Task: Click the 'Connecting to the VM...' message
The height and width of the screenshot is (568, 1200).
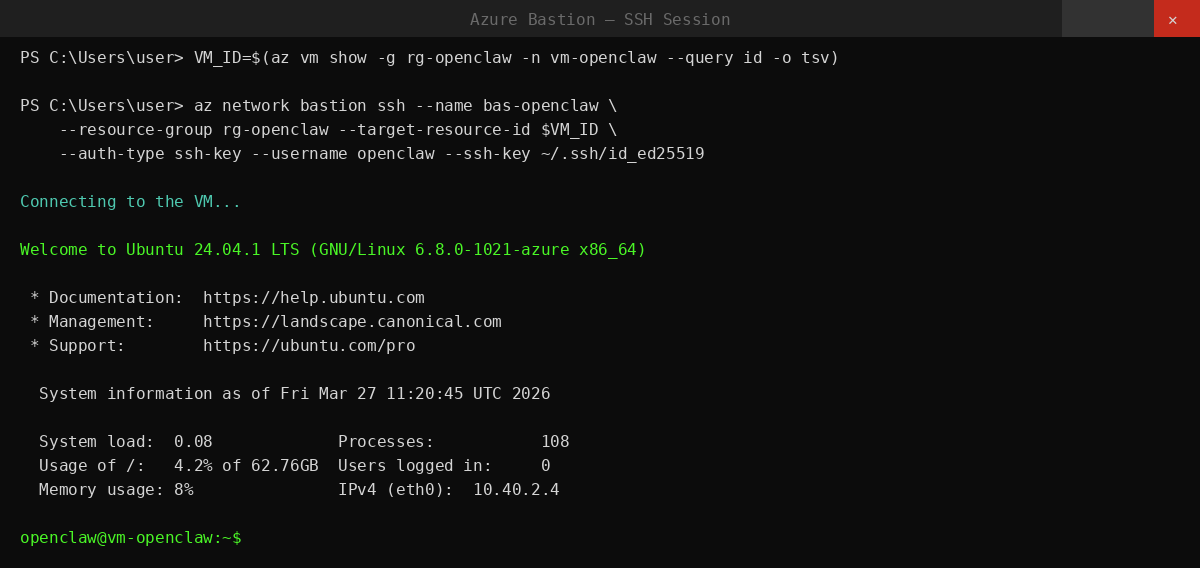Action: coord(130,202)
